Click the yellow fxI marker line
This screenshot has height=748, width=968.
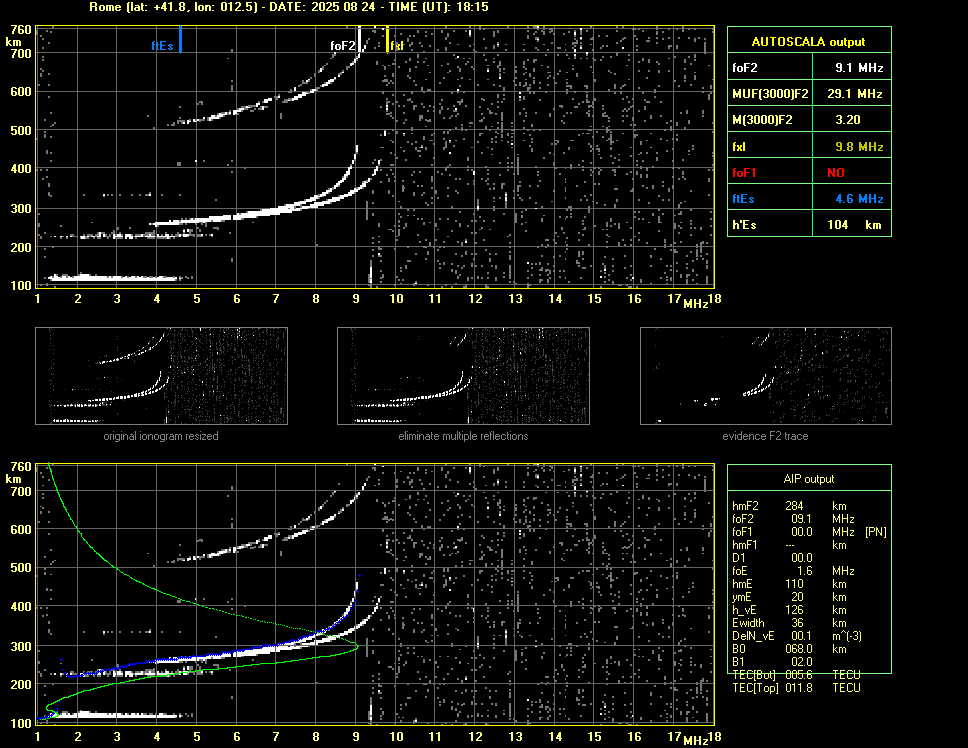387,39
